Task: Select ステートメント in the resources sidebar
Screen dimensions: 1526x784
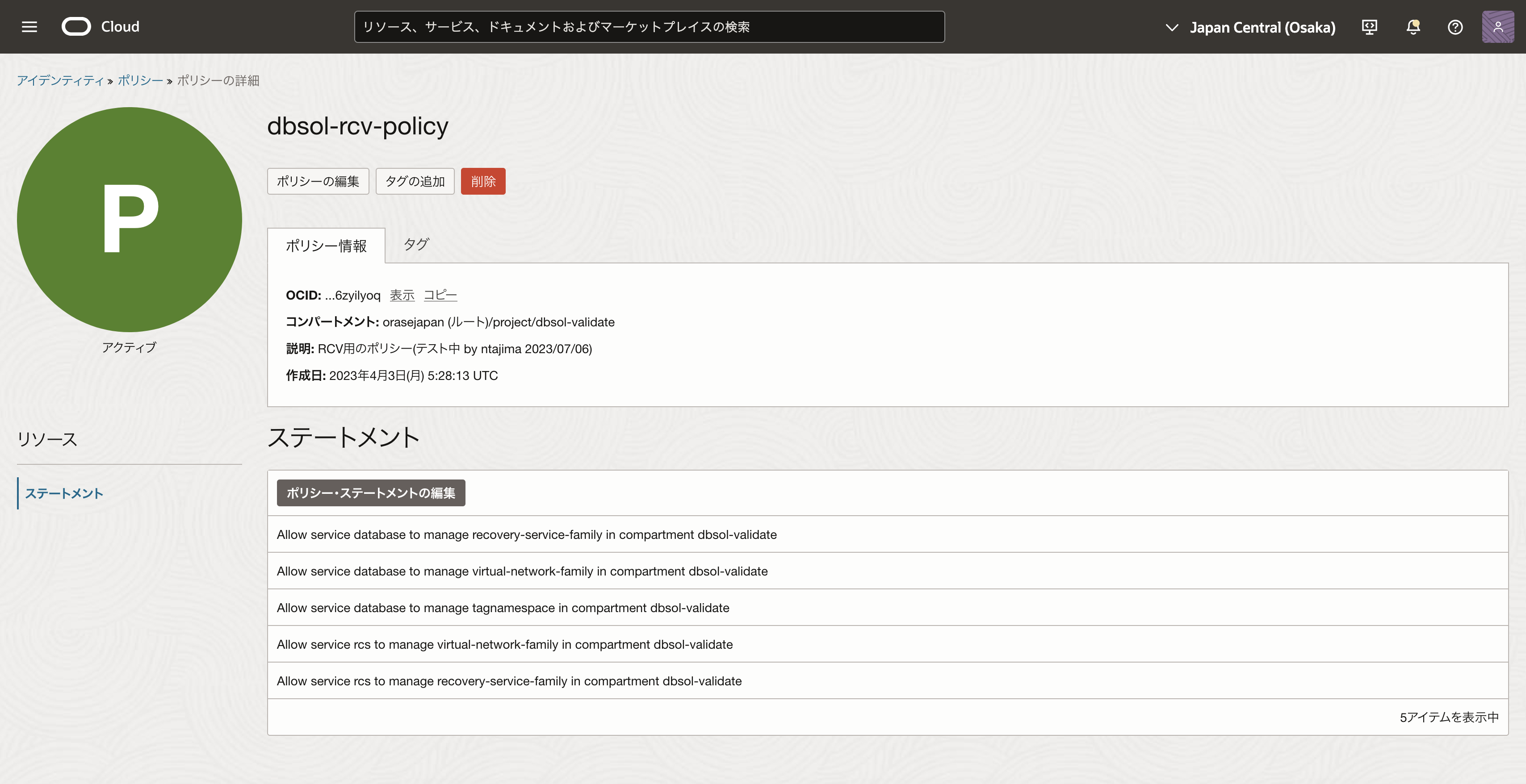Action: [x=64, y=493]
